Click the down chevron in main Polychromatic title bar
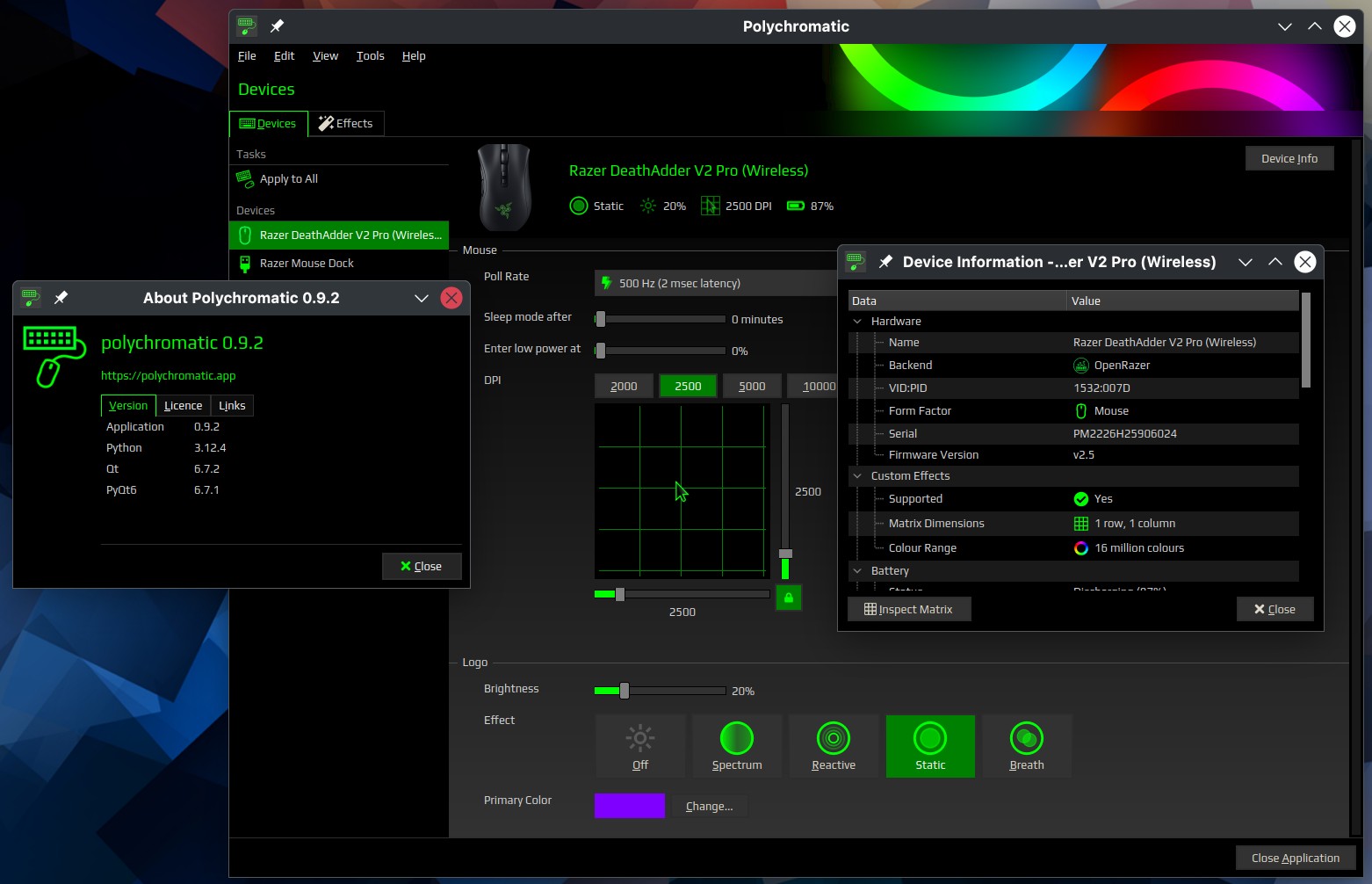Screen dimensions: 1372x884 [1284, 26]
